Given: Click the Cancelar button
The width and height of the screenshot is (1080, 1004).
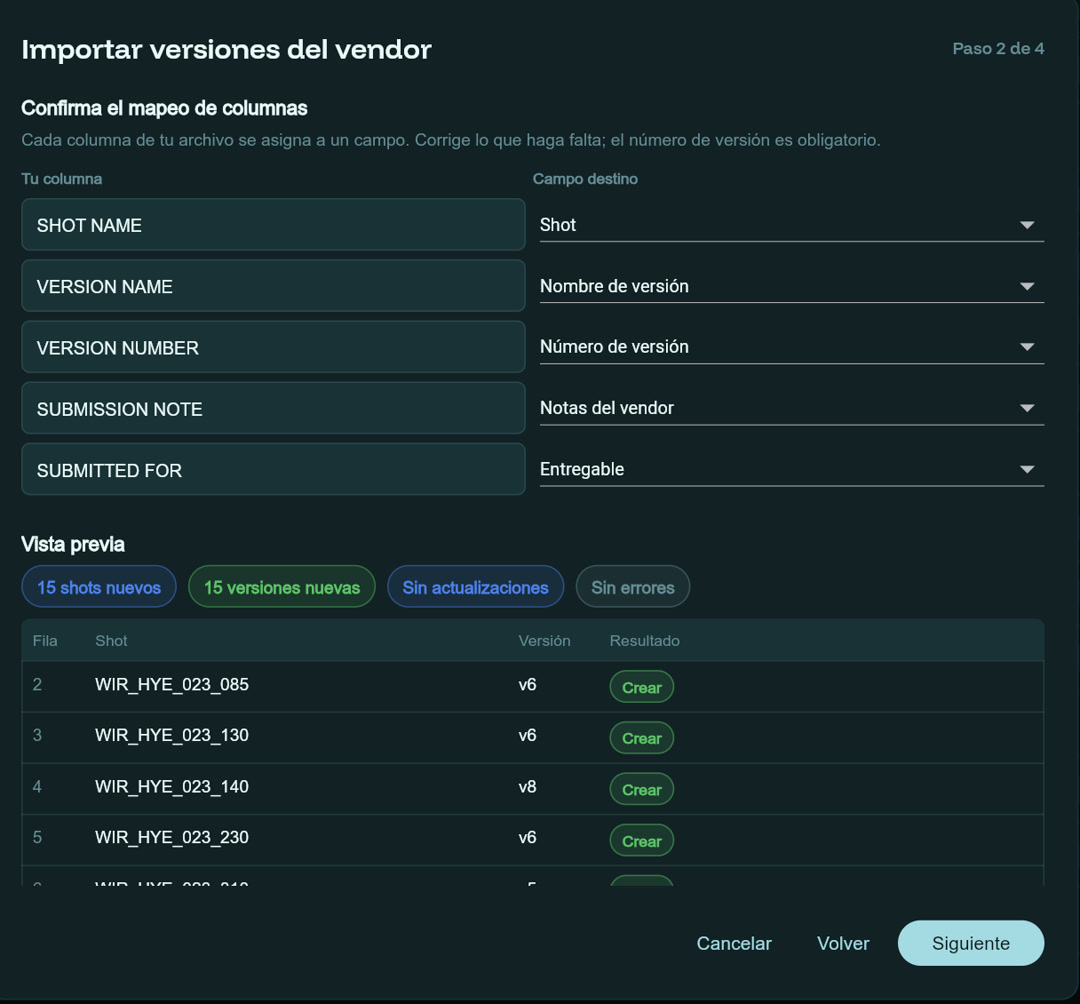Looking at the screenshot, I should [x=734, y=943].
